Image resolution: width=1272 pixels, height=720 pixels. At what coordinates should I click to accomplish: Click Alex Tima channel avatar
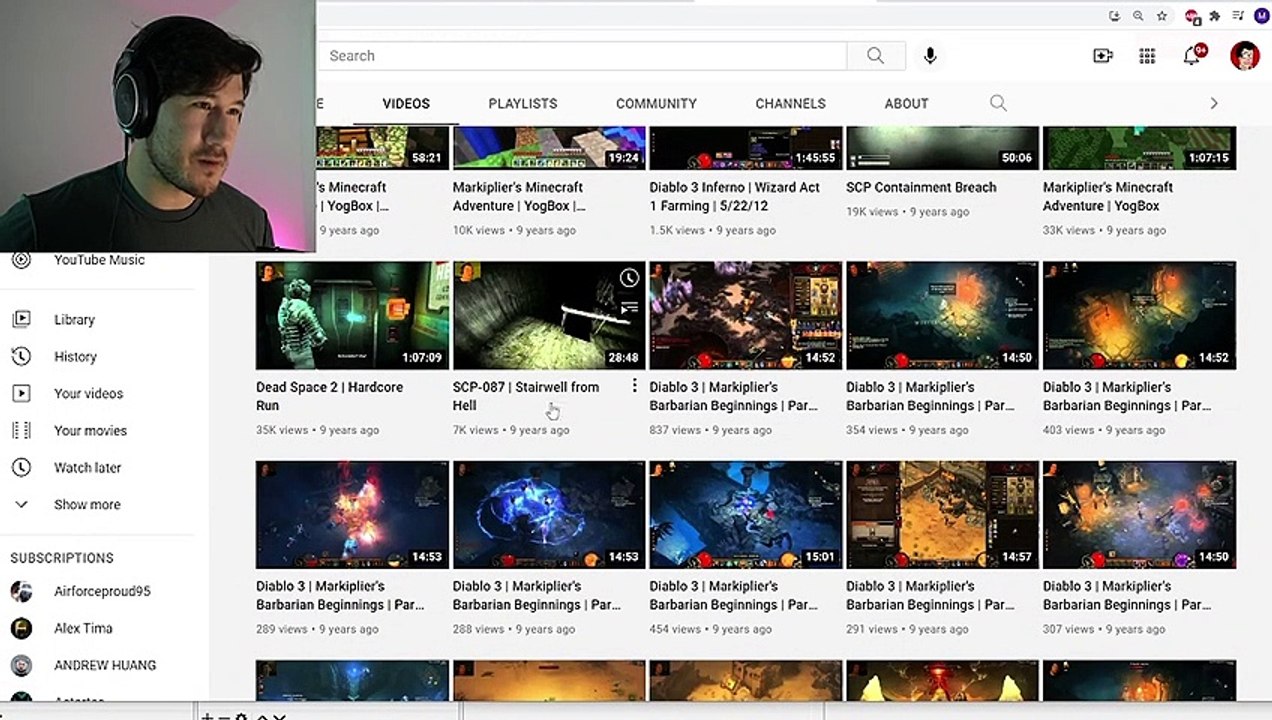tap(21, 628)
